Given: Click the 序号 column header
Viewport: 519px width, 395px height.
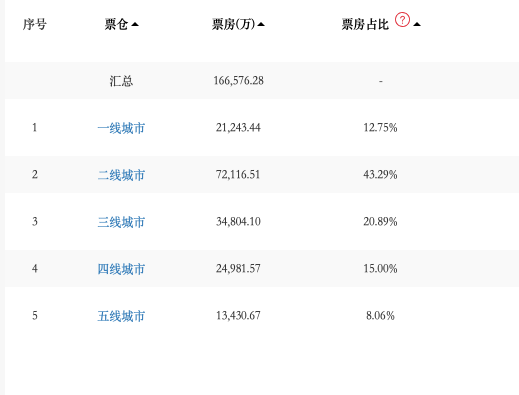Looking at the screenshot, I should [x=35, y=24].
